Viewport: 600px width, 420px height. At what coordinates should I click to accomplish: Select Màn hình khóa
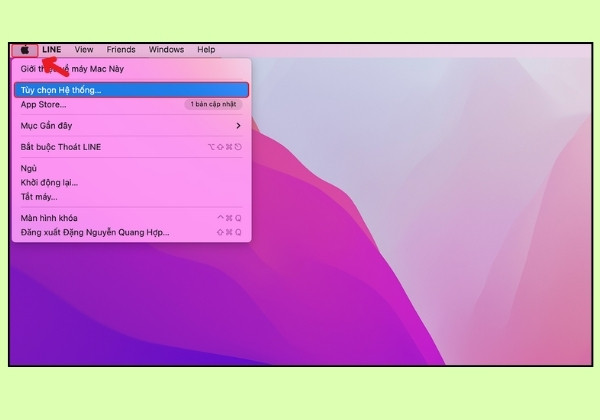(x=132, y=218)
